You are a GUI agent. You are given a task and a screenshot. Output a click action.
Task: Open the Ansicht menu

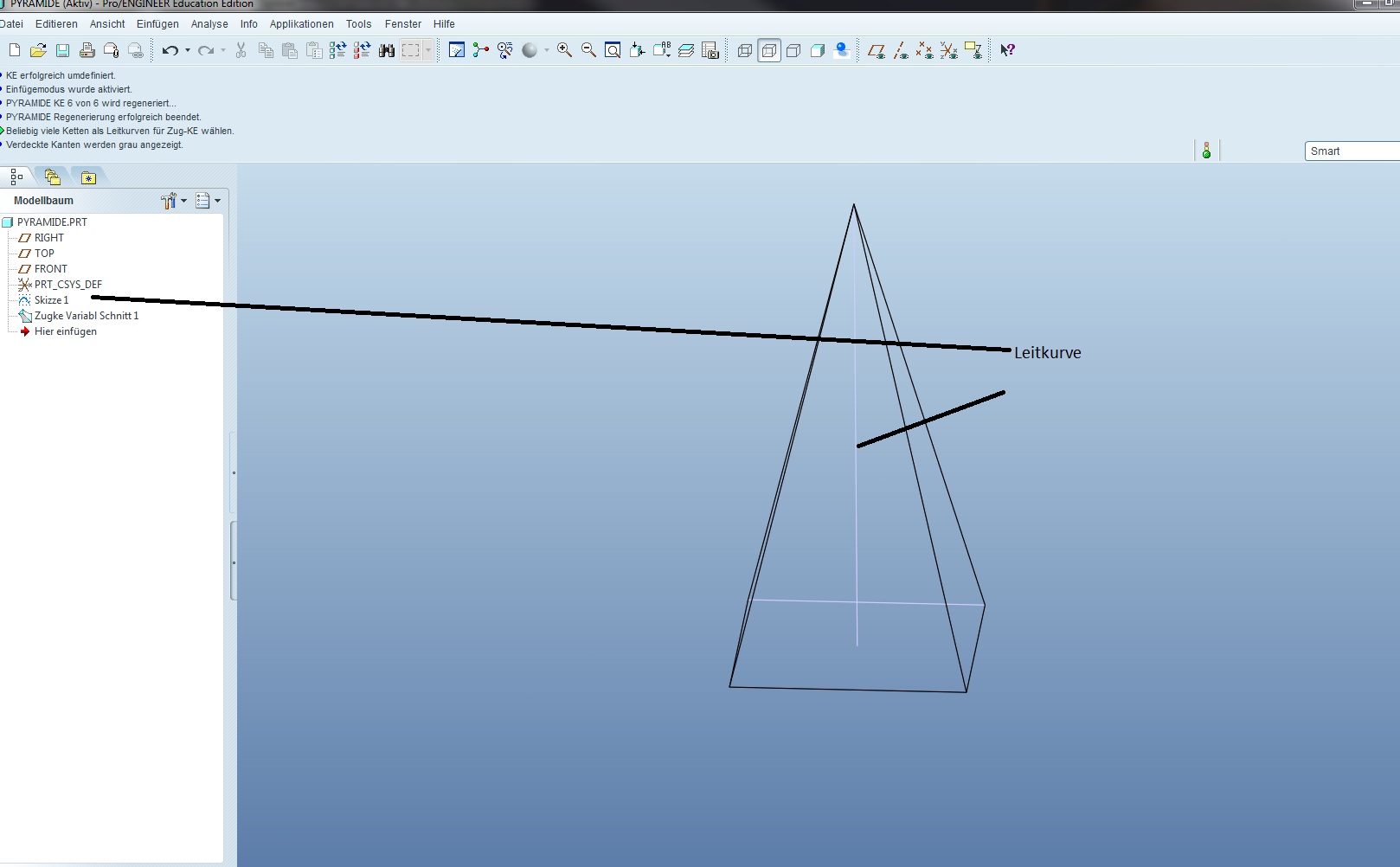point(107,24)
